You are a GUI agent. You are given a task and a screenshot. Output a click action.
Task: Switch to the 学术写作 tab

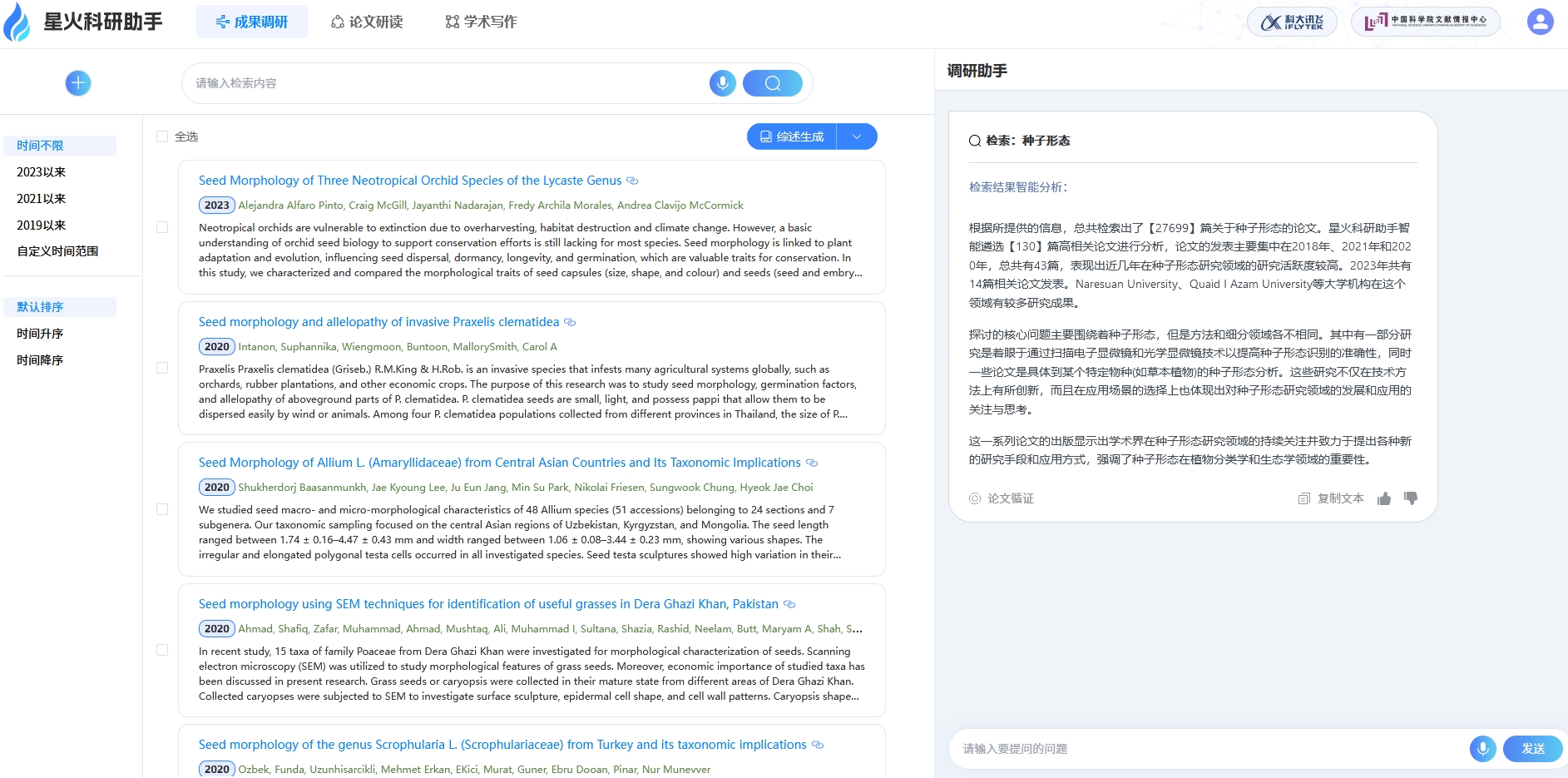[481, 22]
